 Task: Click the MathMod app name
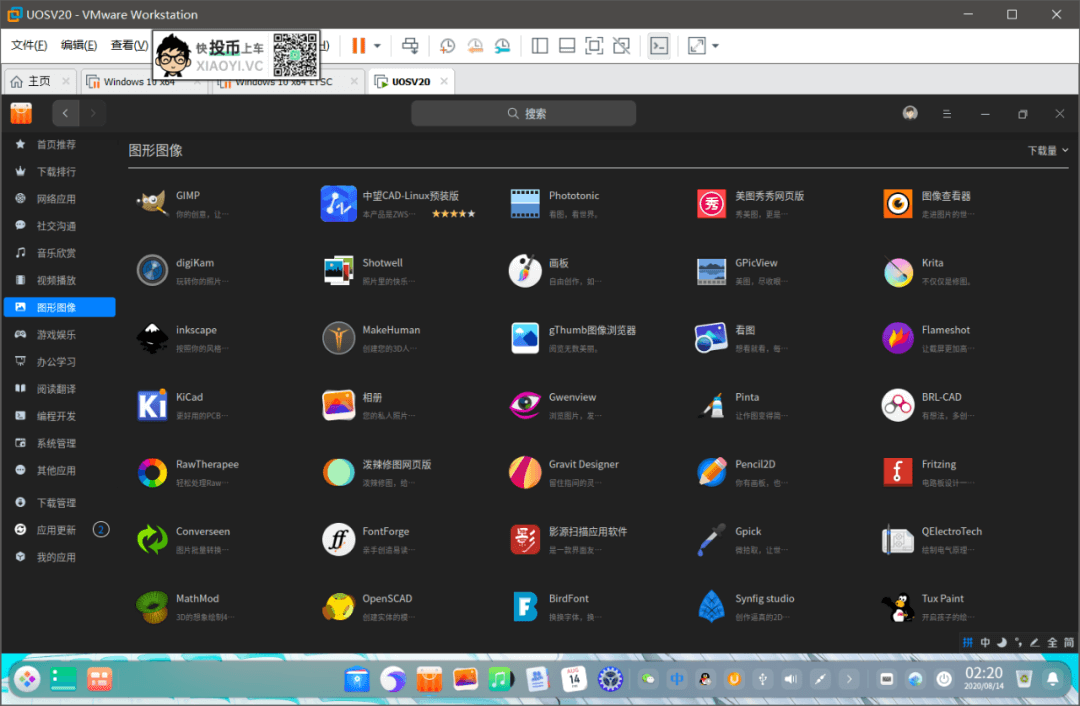pyautogui.click(x=197, y=599)
